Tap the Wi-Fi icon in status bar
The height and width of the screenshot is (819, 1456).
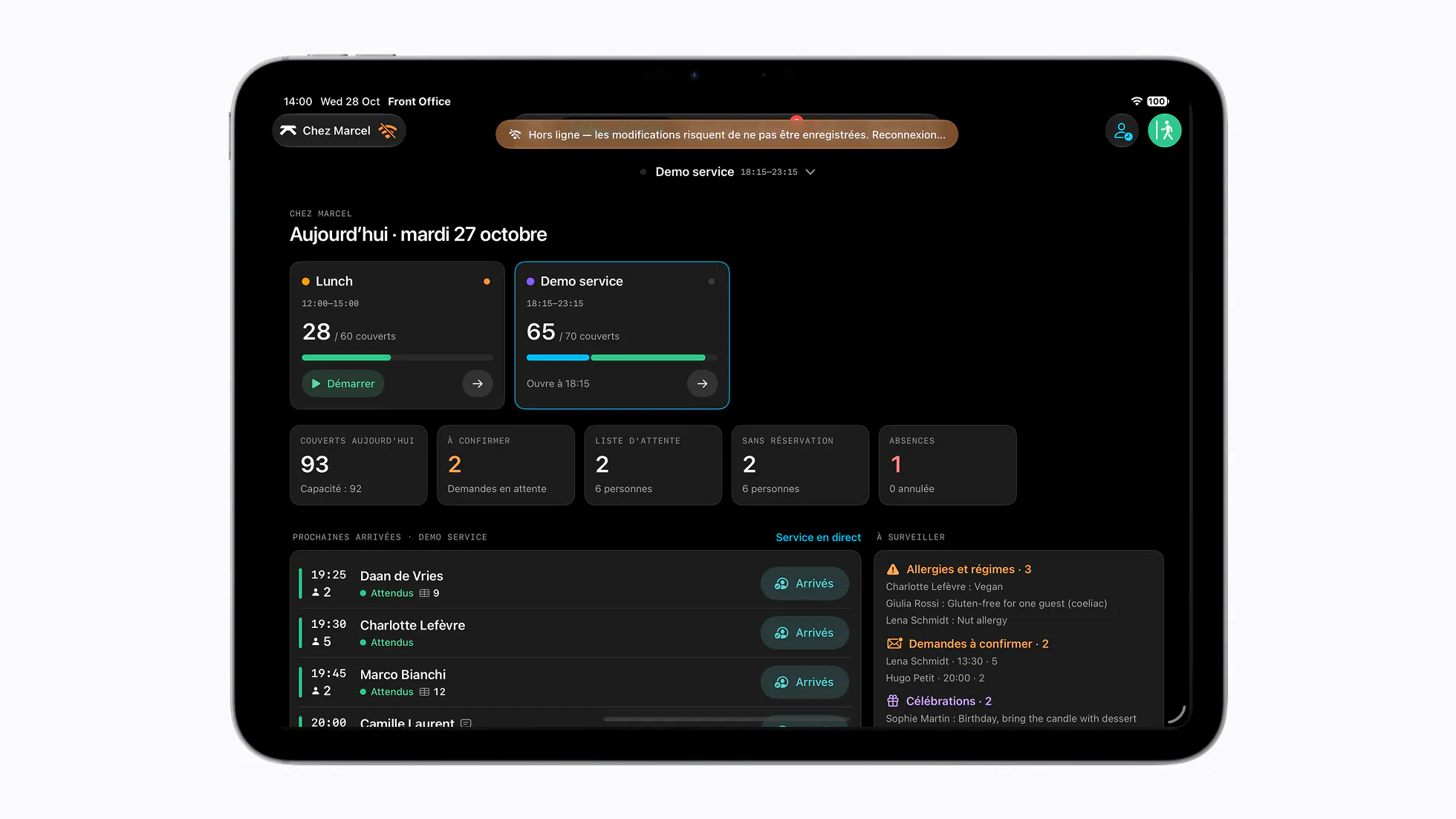pyautogui.click(x=1137, y=101)
